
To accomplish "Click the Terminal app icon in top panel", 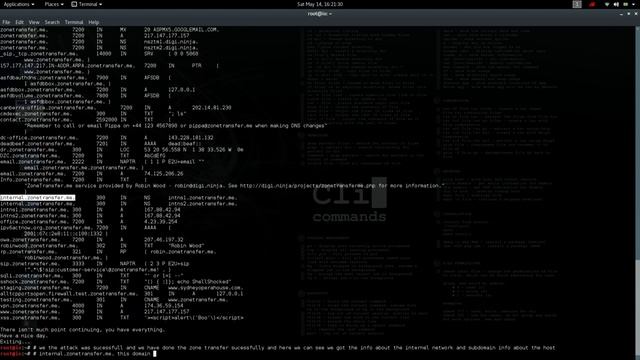I will coord(74,4).
